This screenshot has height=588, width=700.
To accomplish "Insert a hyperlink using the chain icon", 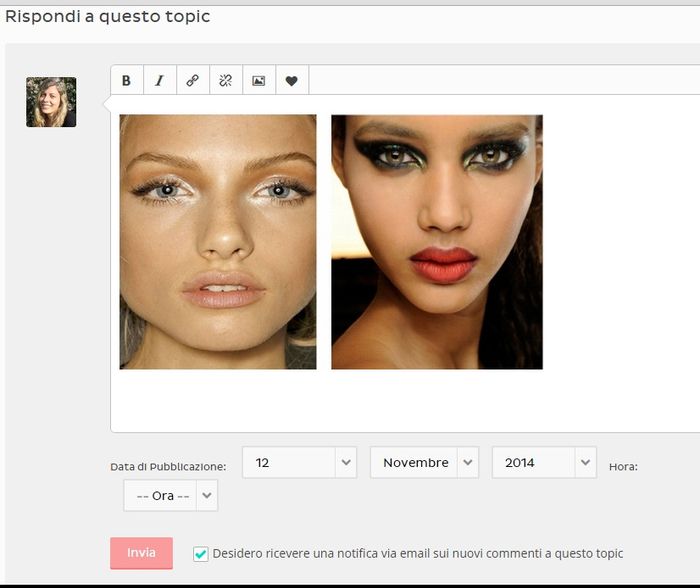I will 192,81.
